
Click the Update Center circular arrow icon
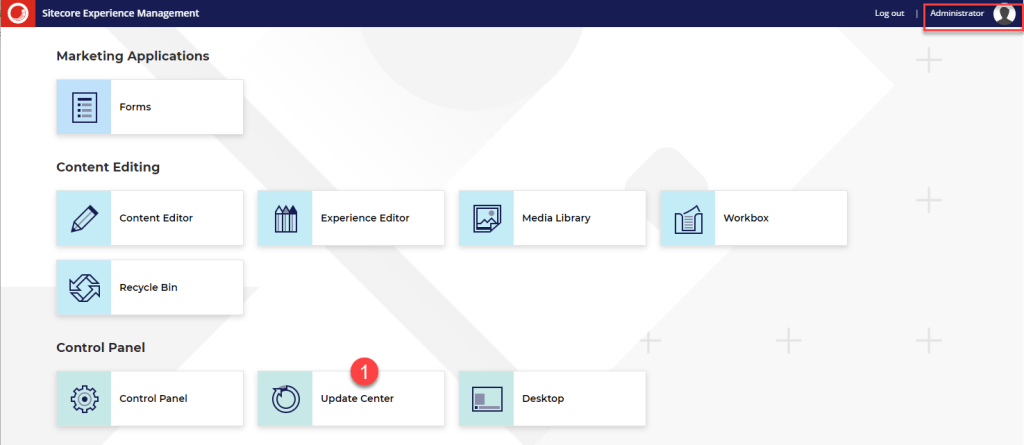[285, 398]
